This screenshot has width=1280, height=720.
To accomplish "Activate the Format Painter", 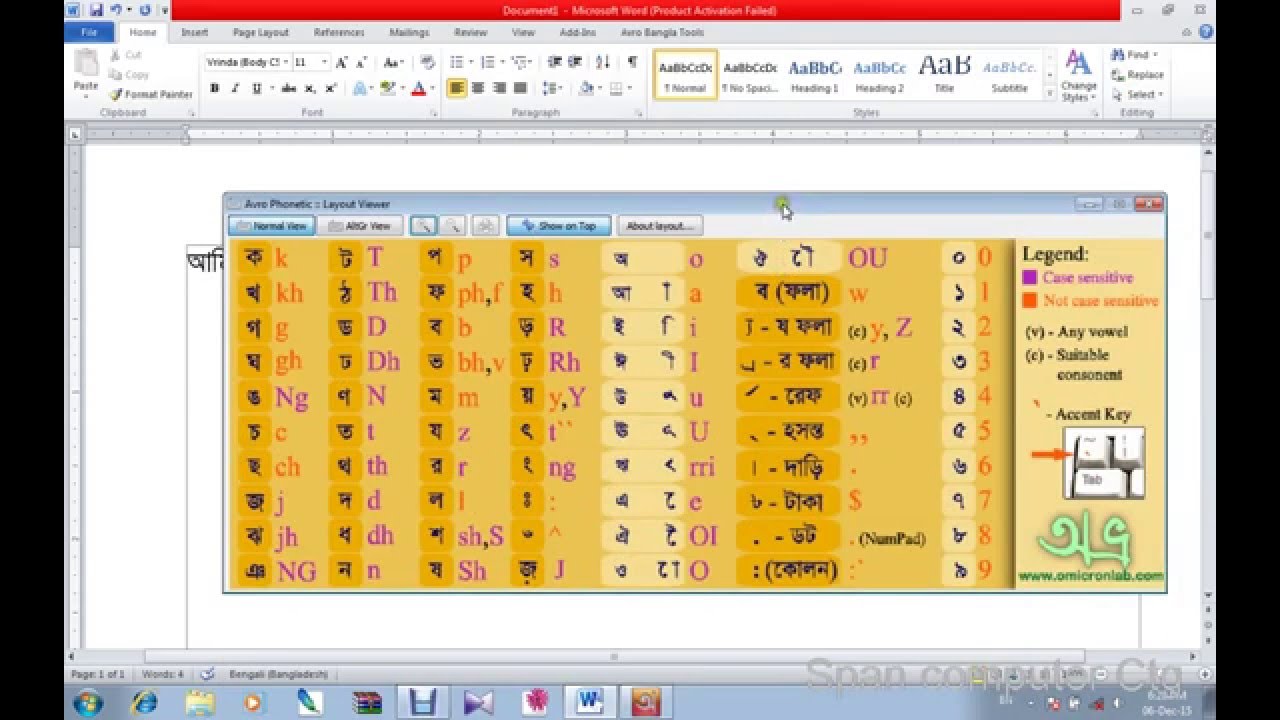I will coord(150,95).
